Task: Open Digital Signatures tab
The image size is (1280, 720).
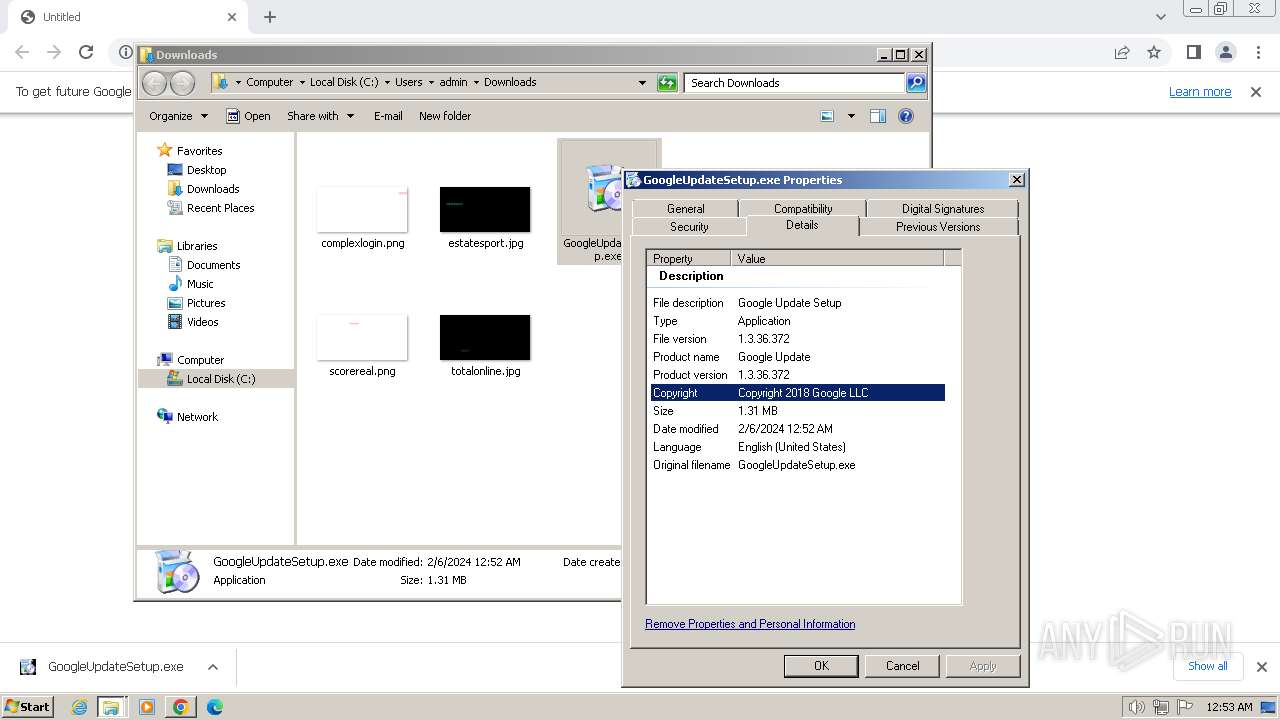Action: click(942, 209)
